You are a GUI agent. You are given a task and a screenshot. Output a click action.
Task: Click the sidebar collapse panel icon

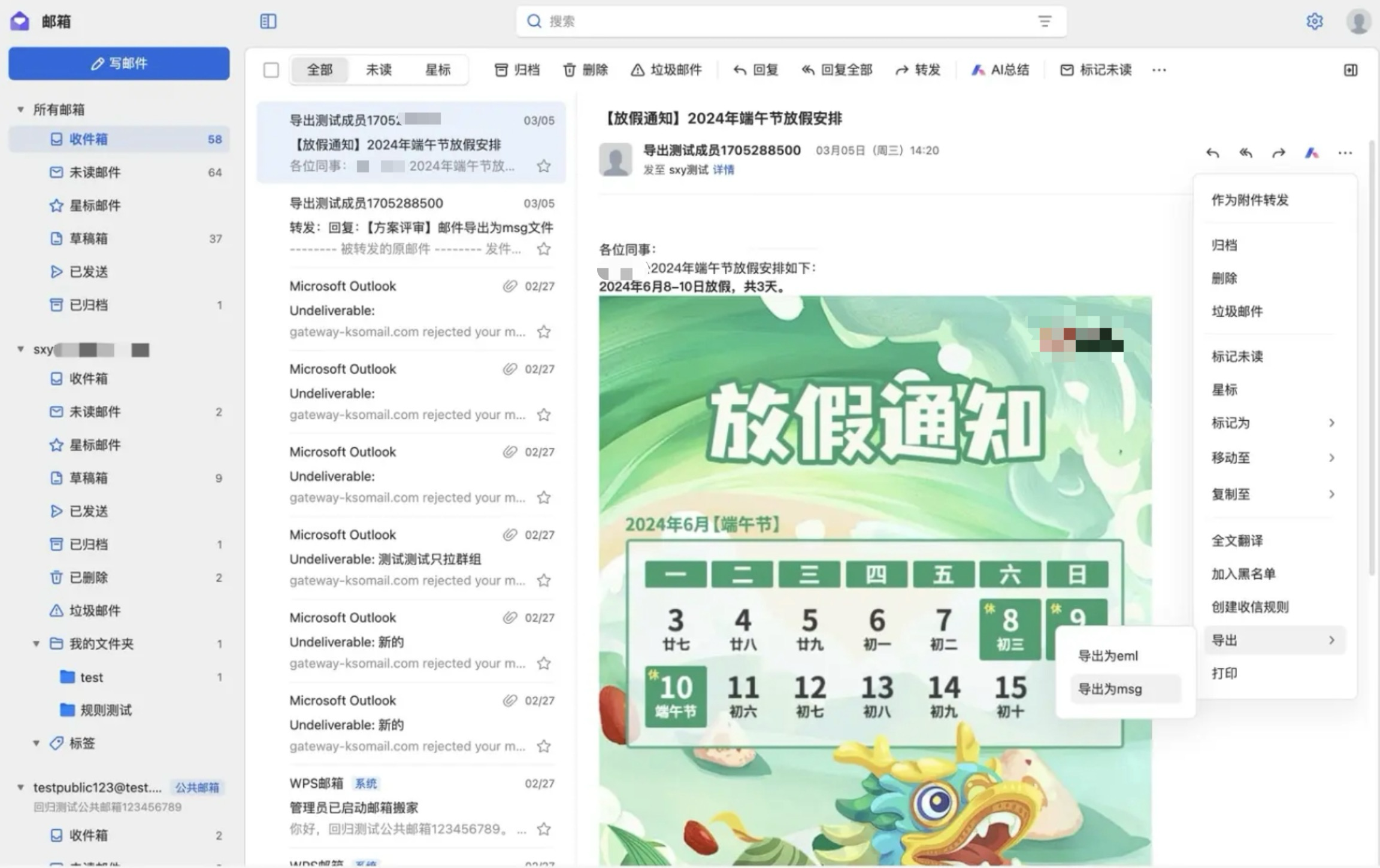point(268,22)
